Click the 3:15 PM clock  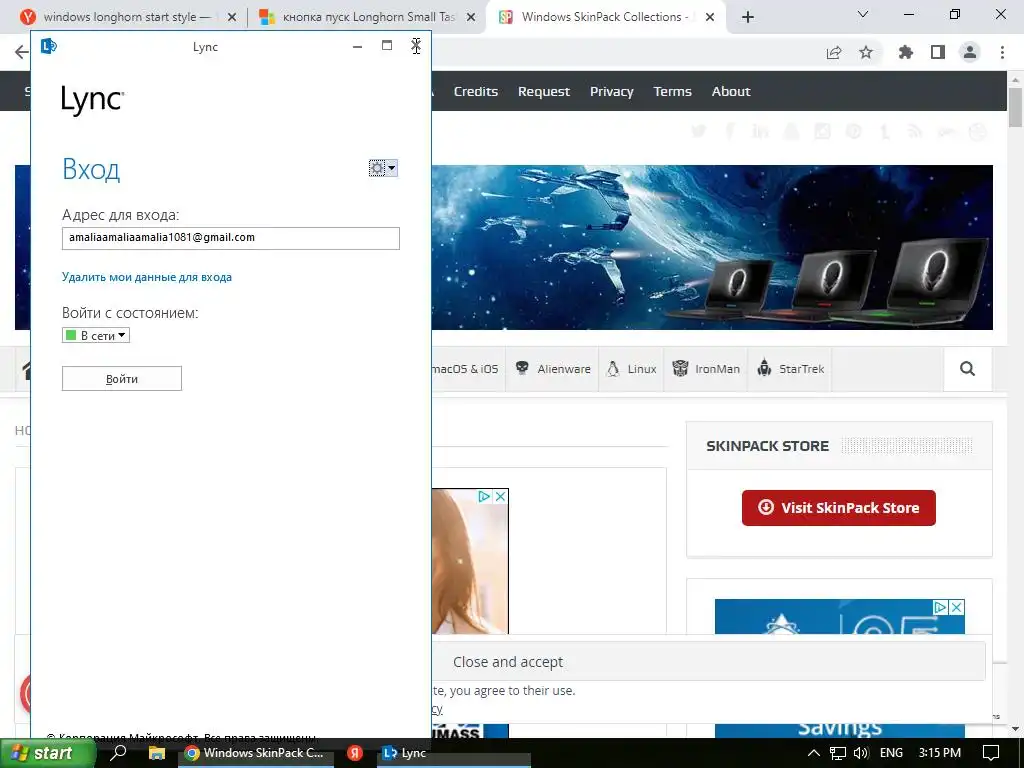pyautogui.click(x=939, y=753)
